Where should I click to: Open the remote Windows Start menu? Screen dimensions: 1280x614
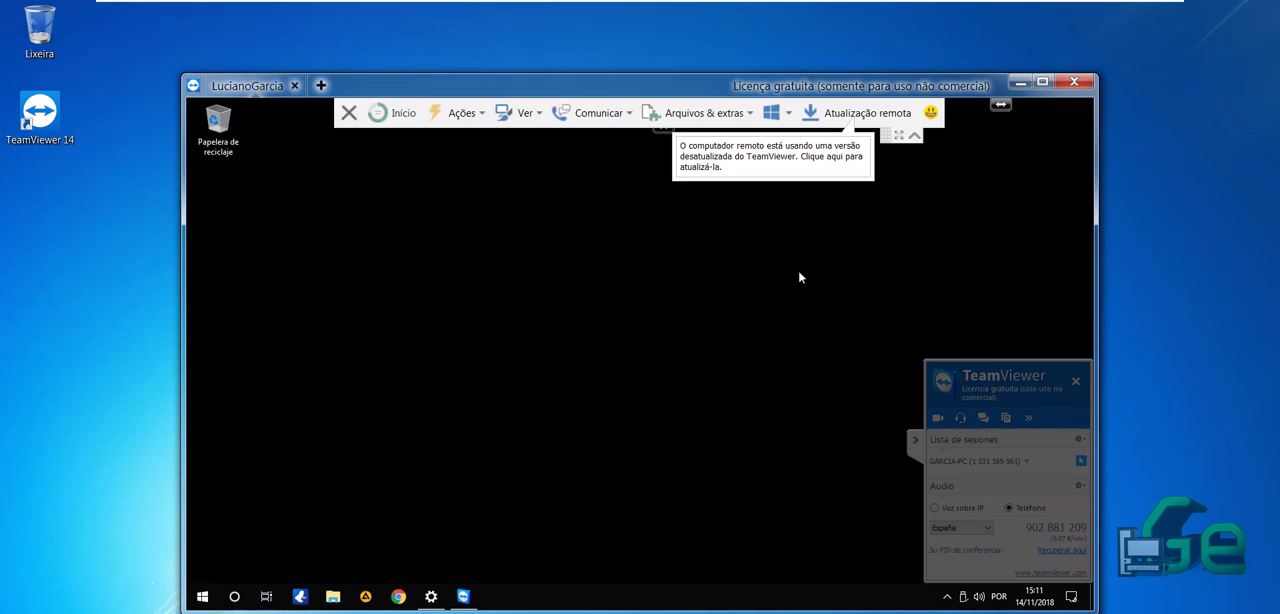202,597
